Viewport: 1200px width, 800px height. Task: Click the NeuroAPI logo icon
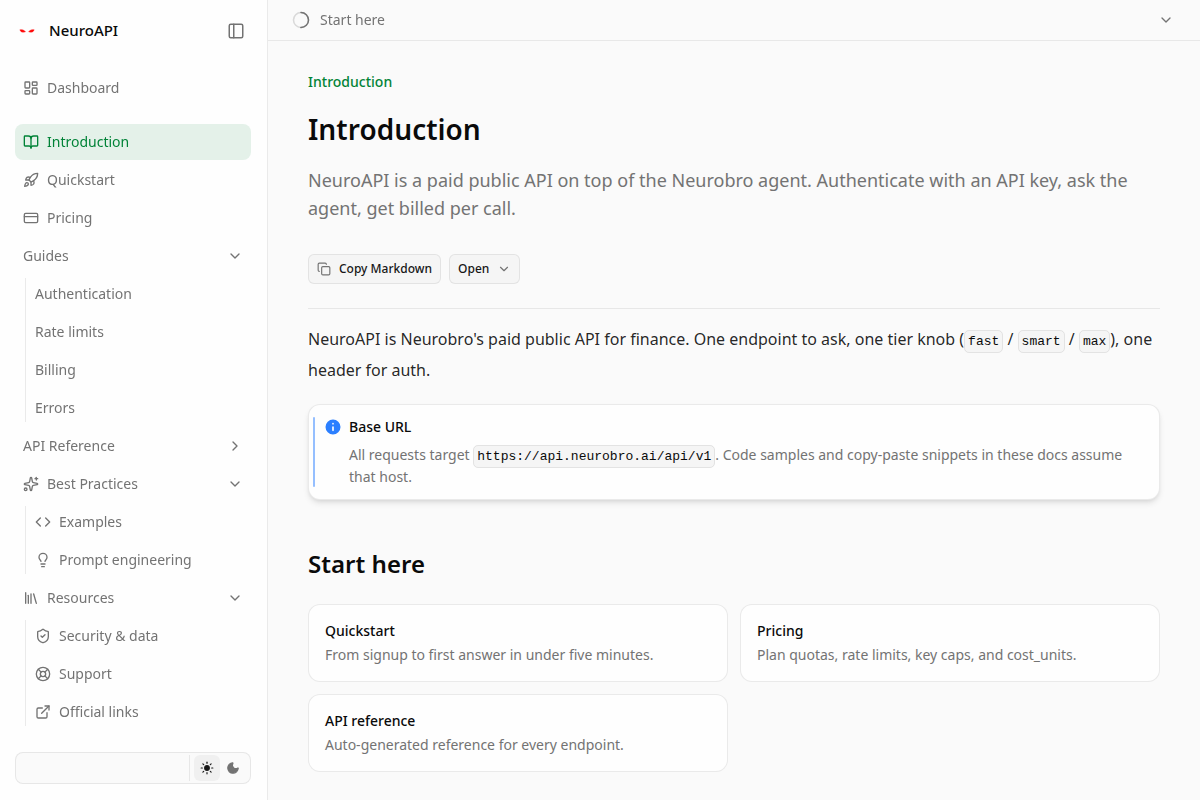coord(27,31)
